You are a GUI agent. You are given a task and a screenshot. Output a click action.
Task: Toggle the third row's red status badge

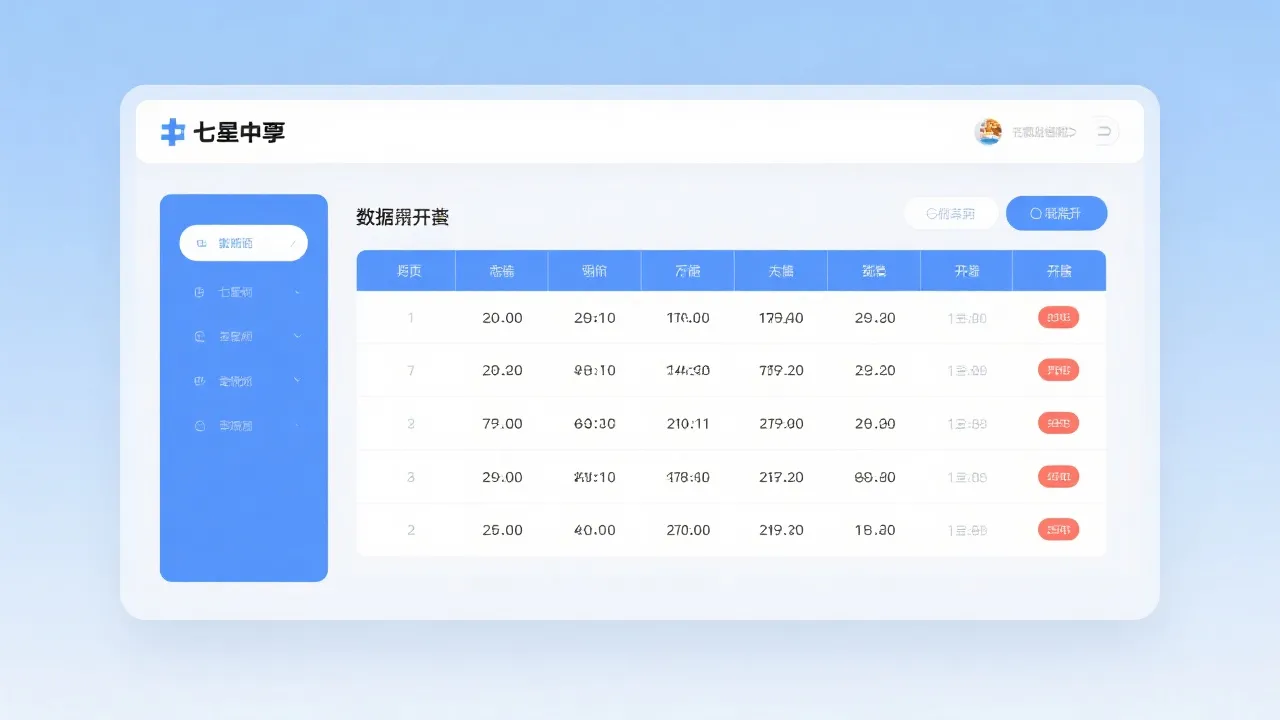point(1057,423)
